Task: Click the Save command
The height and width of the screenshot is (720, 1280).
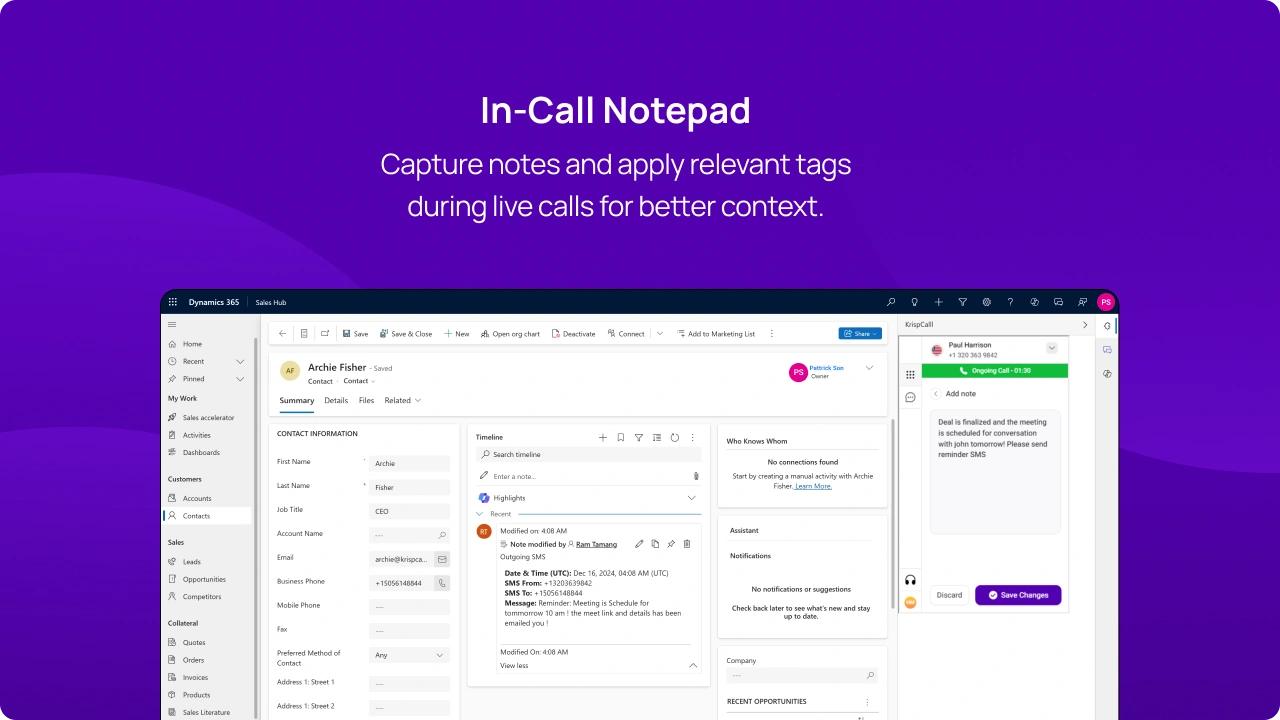Action: point(355,334)
